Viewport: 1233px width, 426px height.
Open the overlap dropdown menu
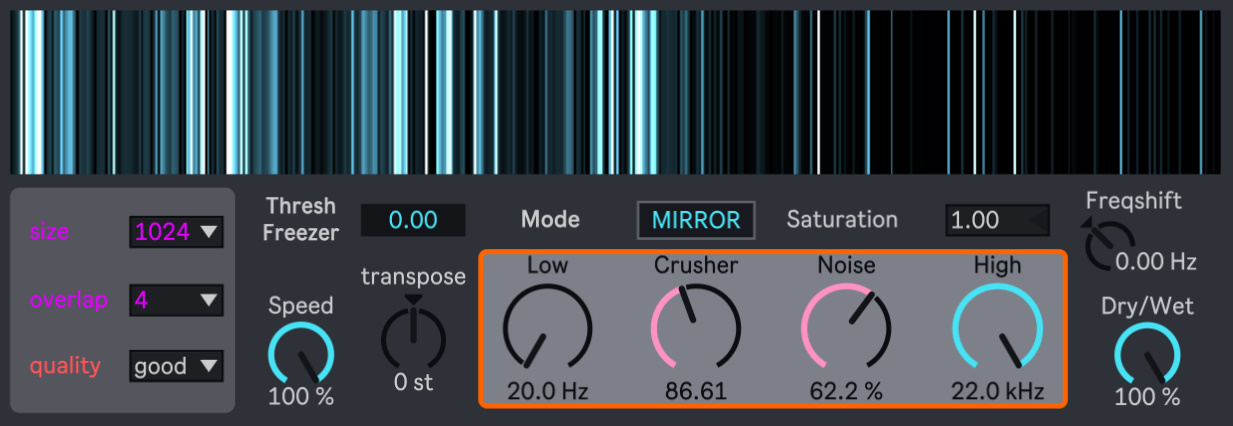pos(176,299)
